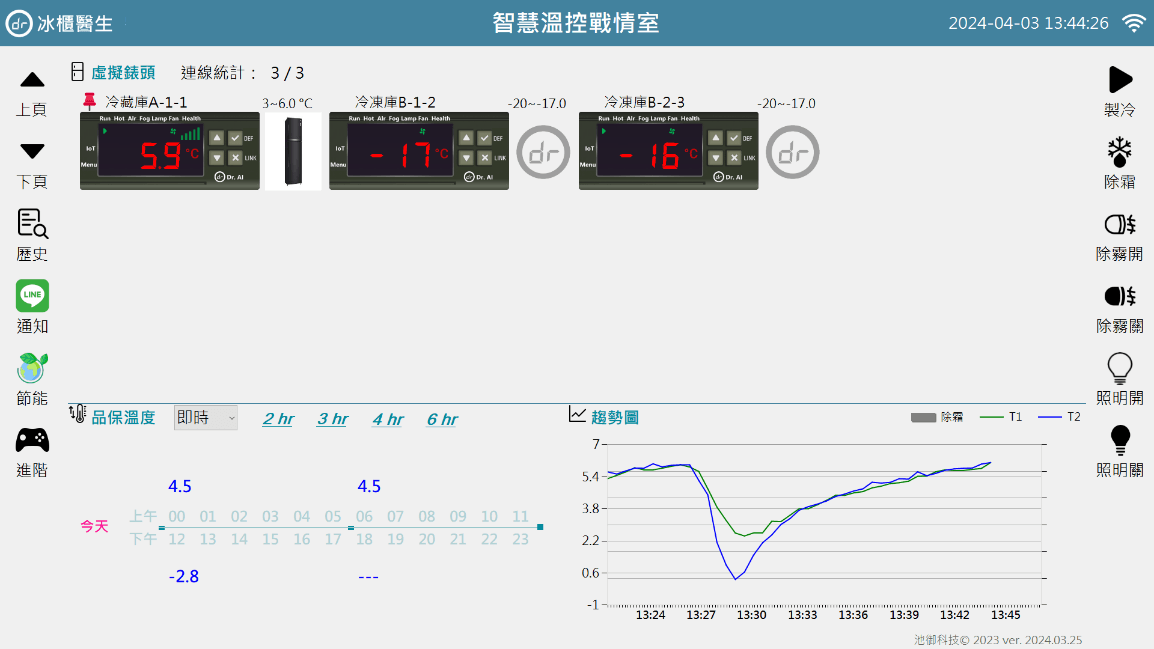Click the fridge thumbnail of 冷藏庫A-1-1
This screenshot has width=1154, height=649.
tap(293, 152)
